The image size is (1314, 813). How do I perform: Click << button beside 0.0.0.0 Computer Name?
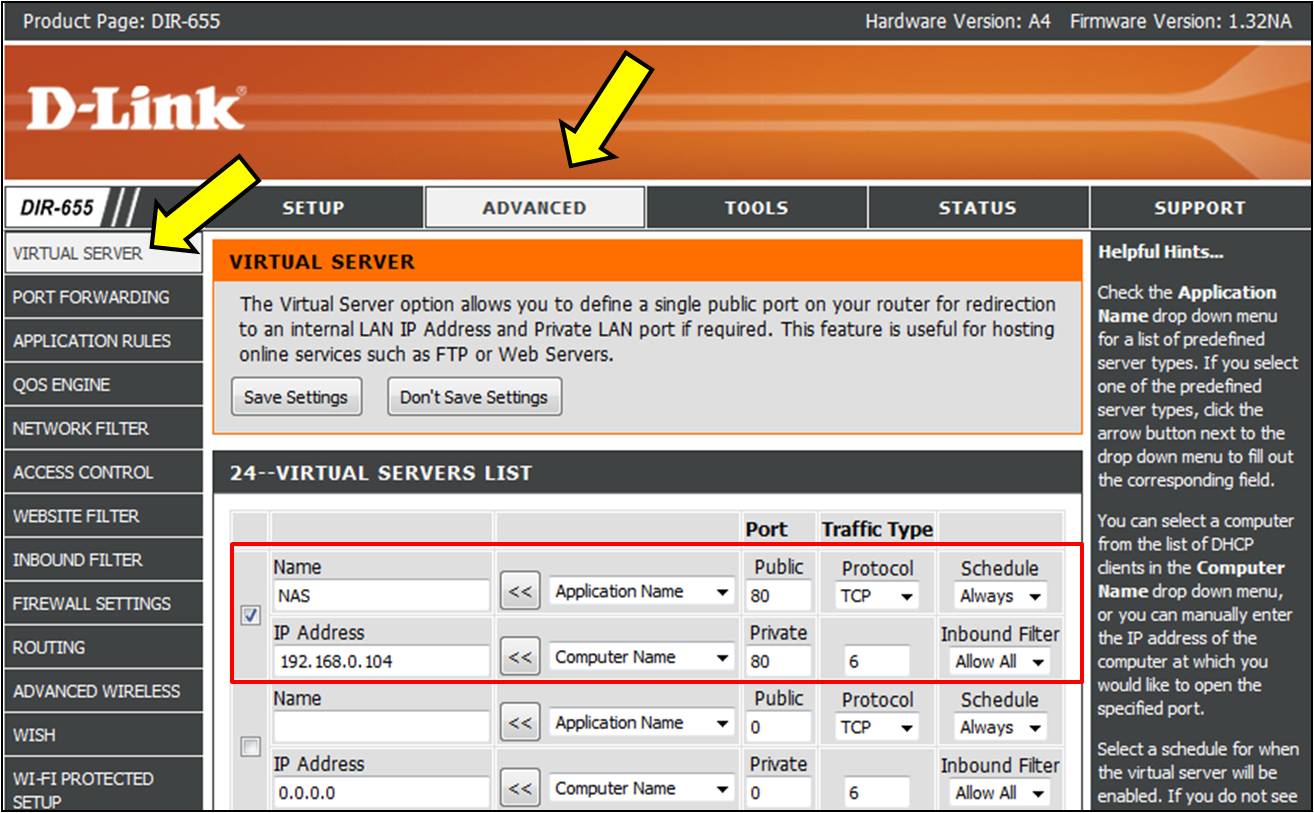click(520, 789)
